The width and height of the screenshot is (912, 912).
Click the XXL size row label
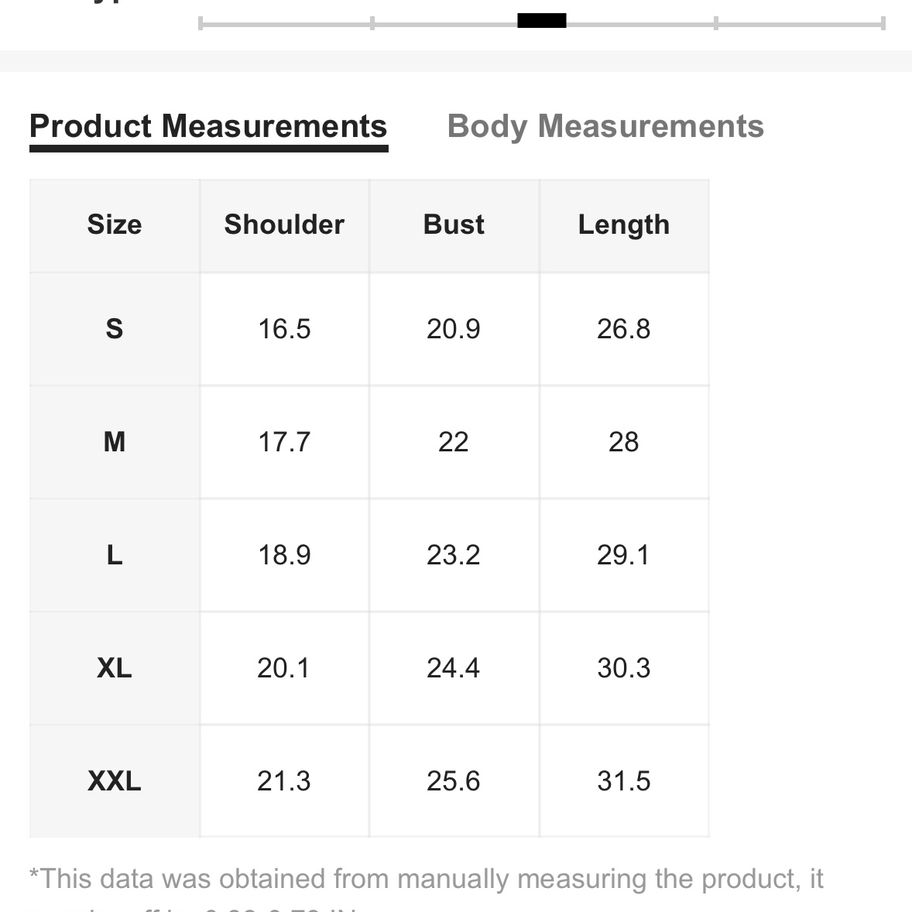point(114,781)
